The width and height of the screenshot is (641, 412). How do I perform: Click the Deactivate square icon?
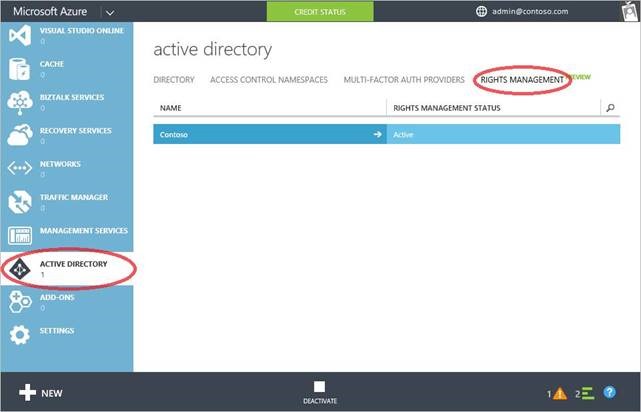[320, 387]
